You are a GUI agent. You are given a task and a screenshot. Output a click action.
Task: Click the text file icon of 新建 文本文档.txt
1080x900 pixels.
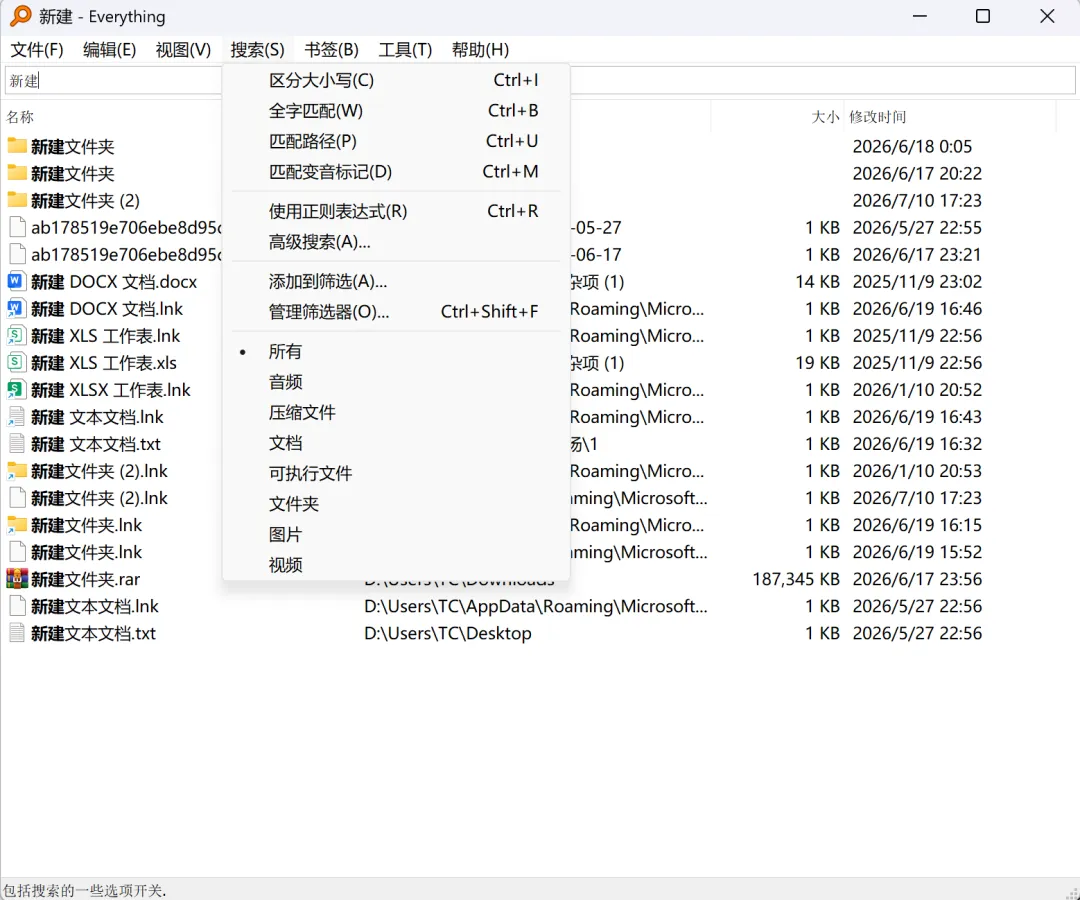point(17,443)
